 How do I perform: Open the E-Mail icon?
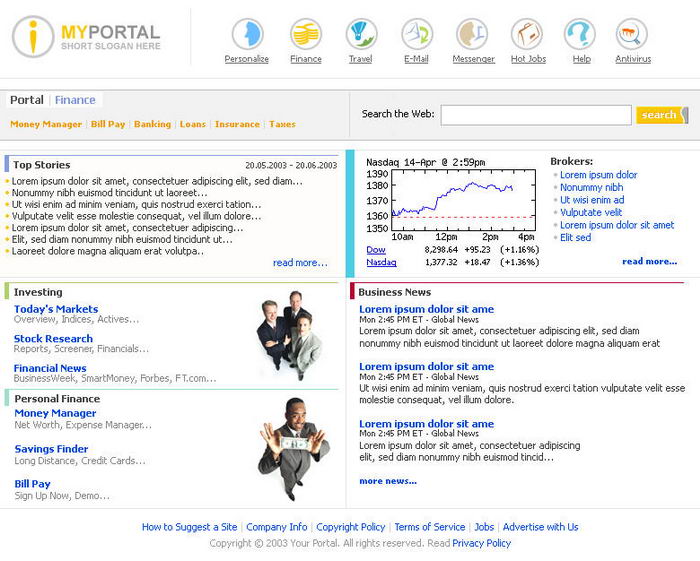(416, 34)
